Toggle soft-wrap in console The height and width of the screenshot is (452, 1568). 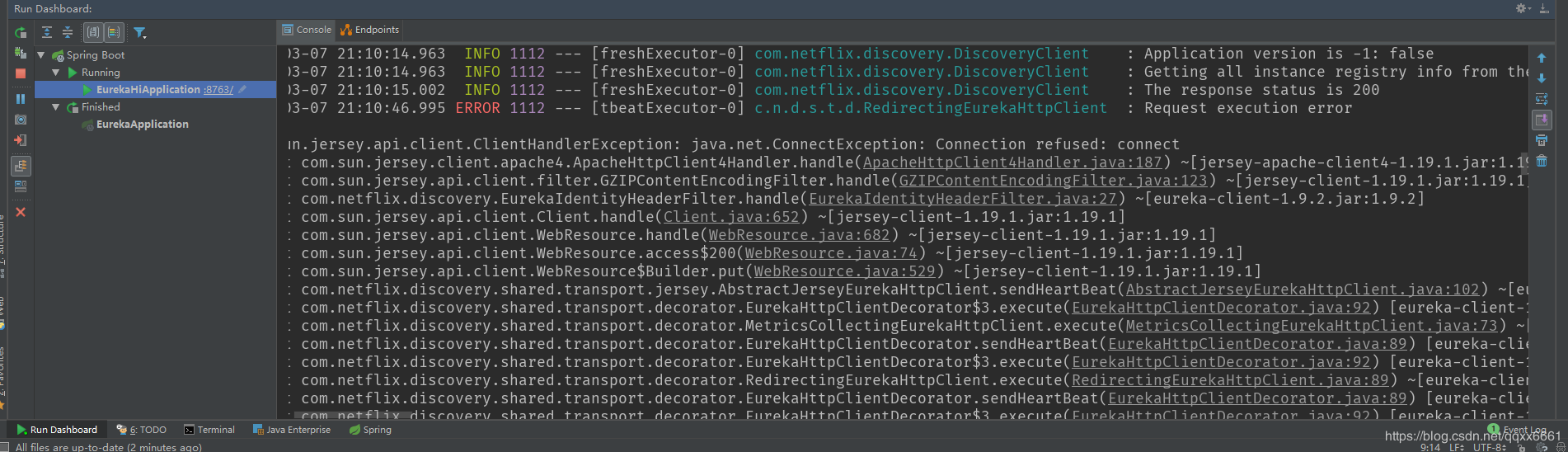click(1542, 99)
